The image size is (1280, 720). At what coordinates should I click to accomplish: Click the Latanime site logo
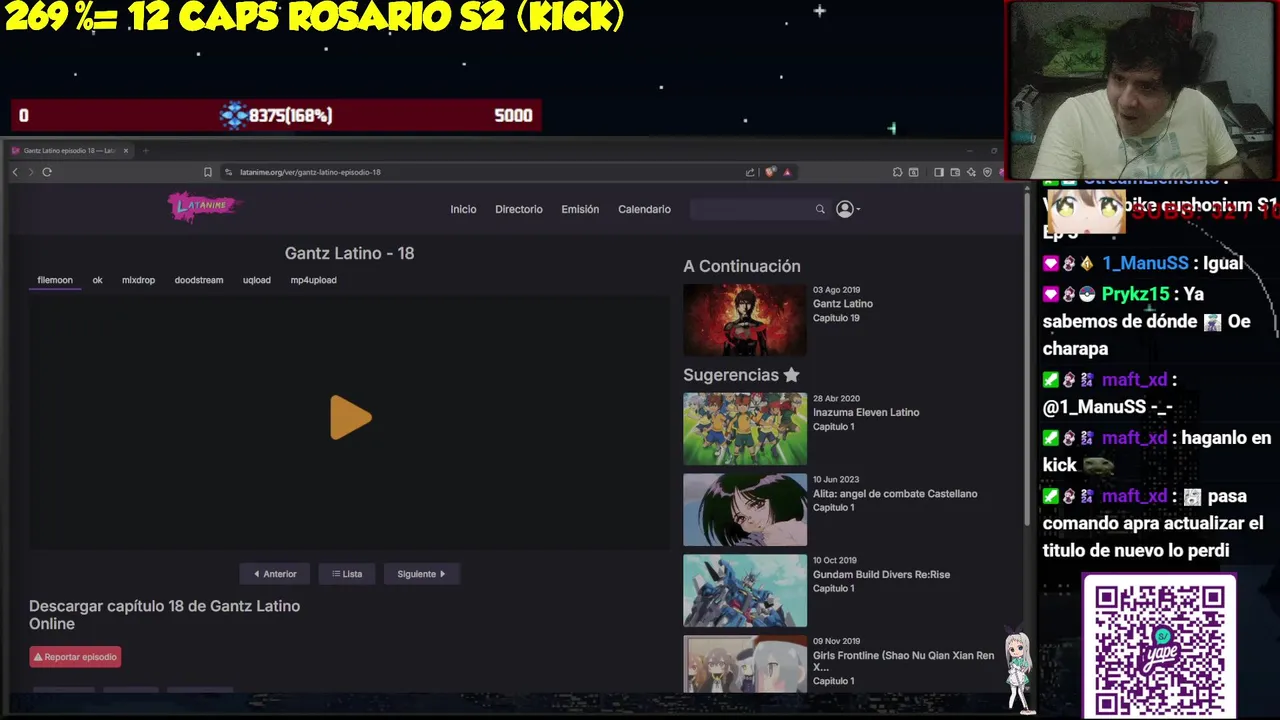coord(204,207)
